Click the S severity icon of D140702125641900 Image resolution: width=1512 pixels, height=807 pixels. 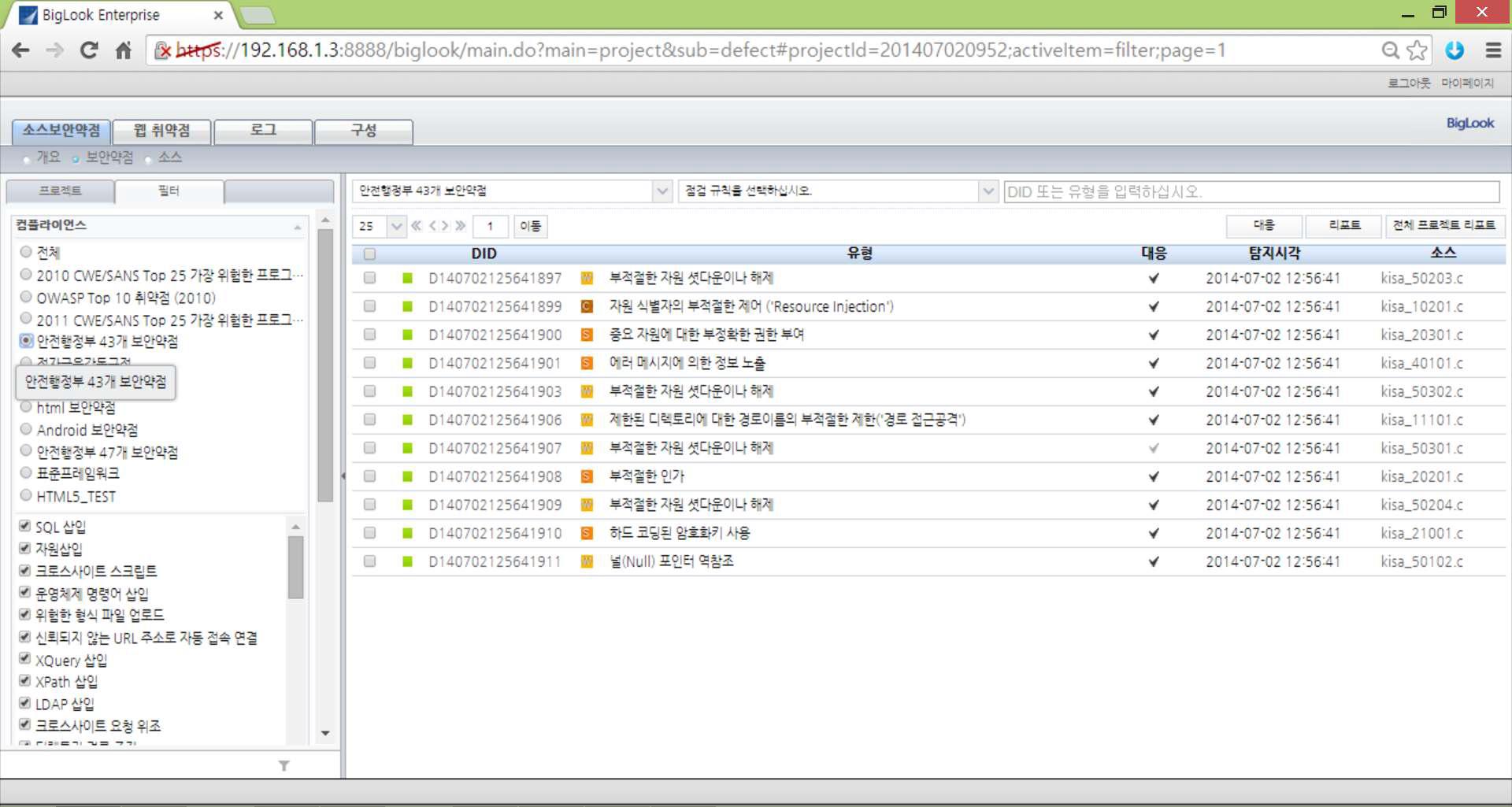pos(587,335)
